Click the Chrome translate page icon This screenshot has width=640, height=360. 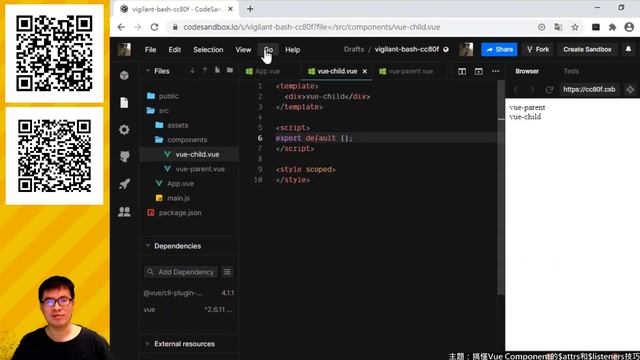click(x=558, y=27)
